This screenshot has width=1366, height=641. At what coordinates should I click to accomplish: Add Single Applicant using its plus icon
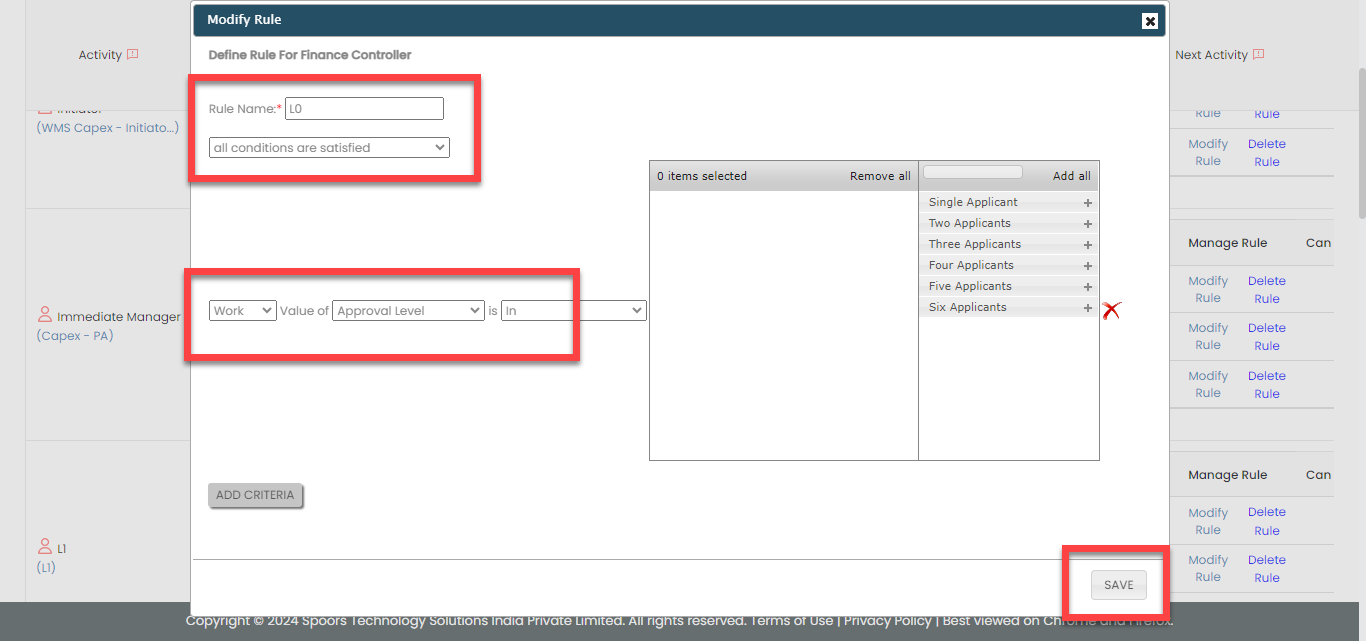[1088, 203]
